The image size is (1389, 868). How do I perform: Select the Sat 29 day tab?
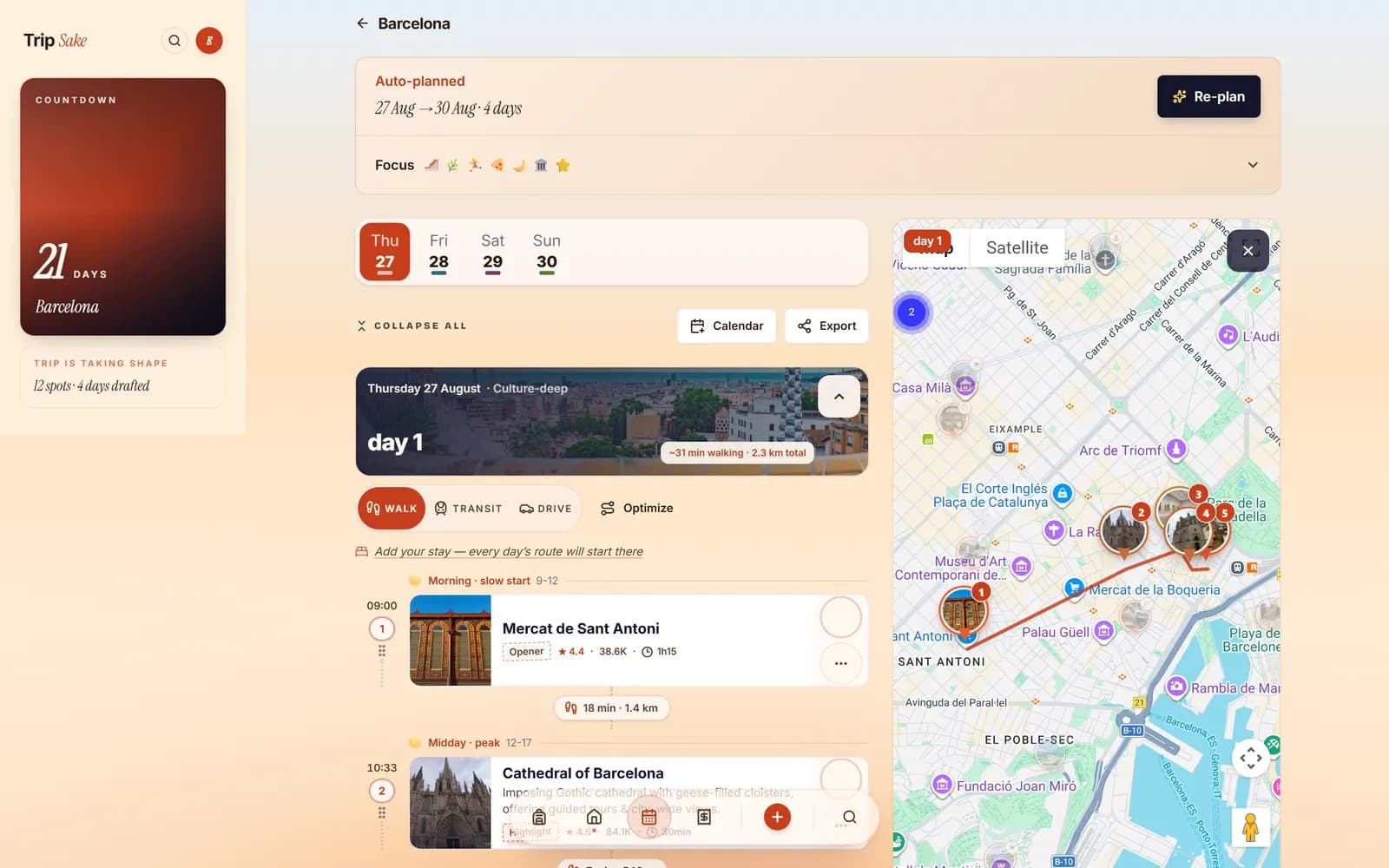(493, 252)
